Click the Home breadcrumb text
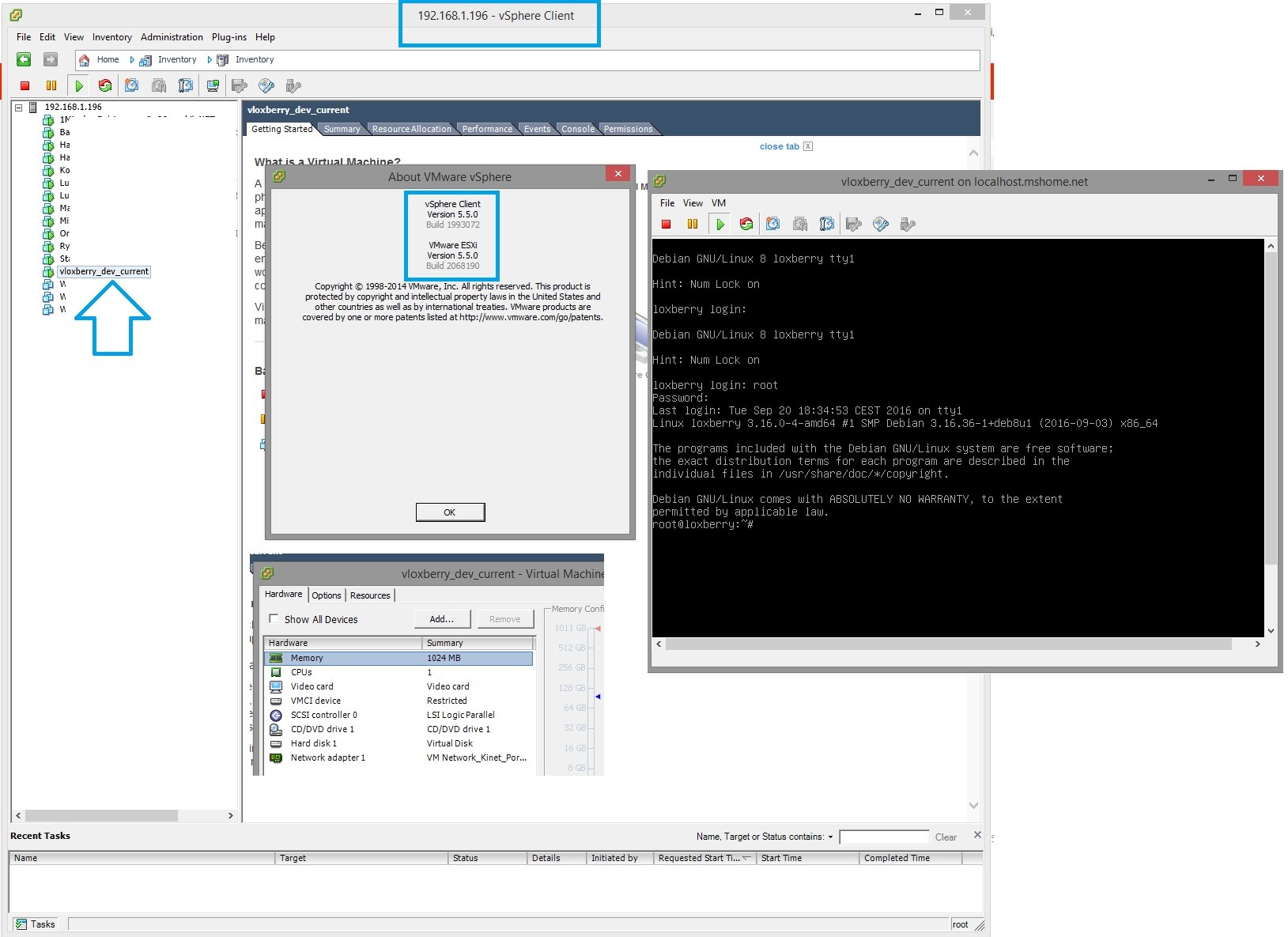This screenshot has width=1288, height=937. (x=108, y=59)
